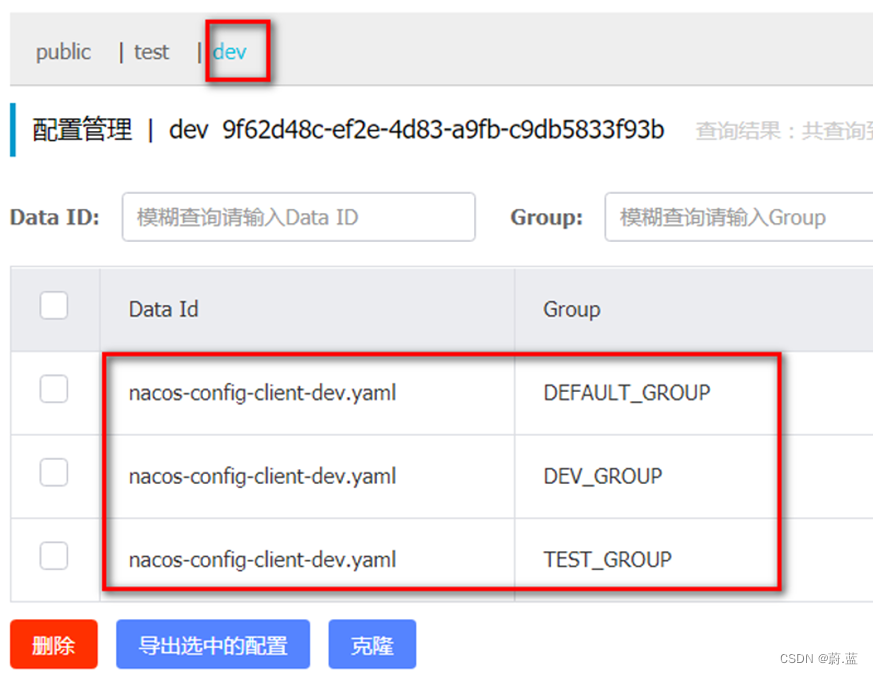Click the 克隆 clone button

[372, 644]
